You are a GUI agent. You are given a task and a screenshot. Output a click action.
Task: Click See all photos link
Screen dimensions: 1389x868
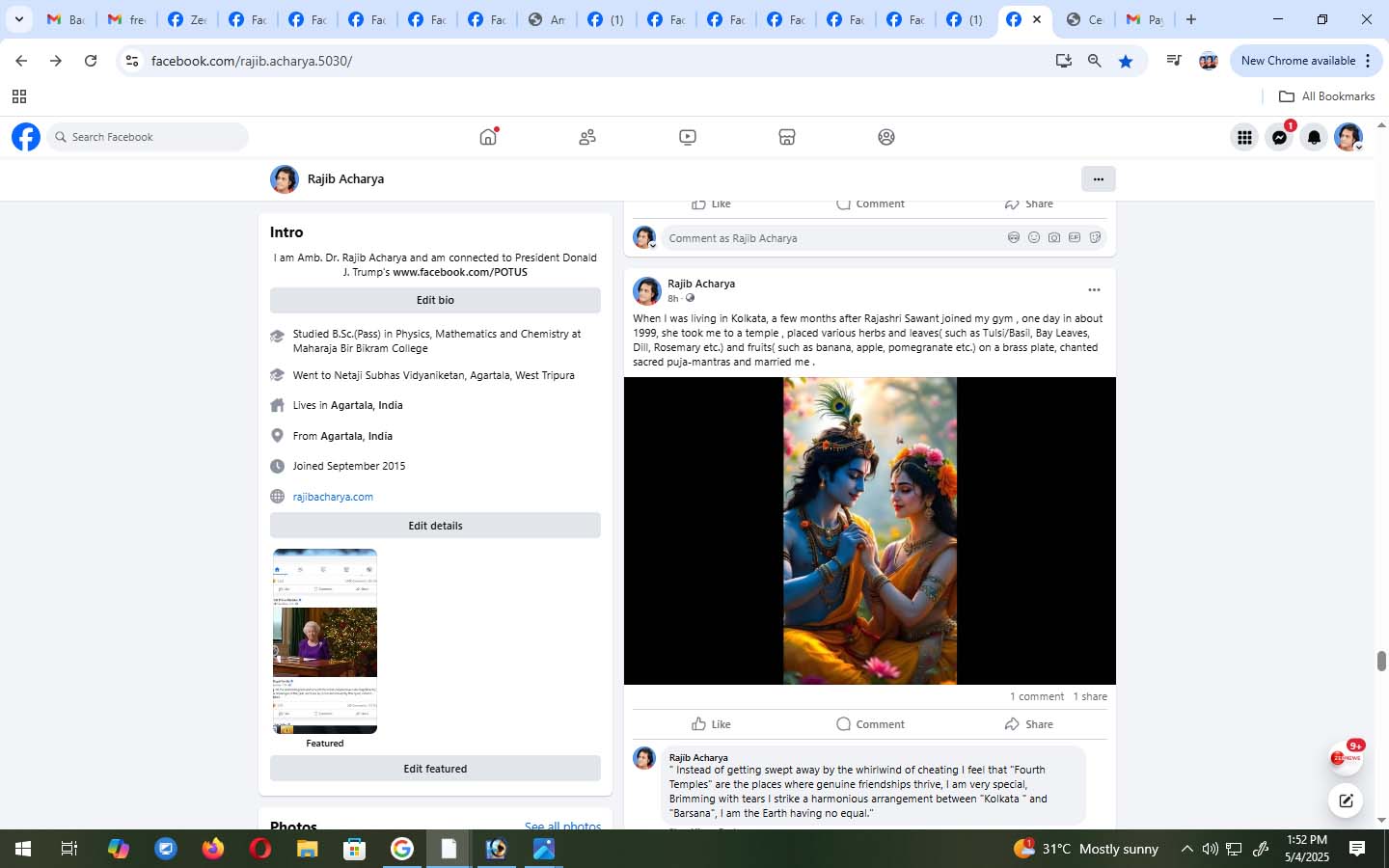tap(562, 826)
